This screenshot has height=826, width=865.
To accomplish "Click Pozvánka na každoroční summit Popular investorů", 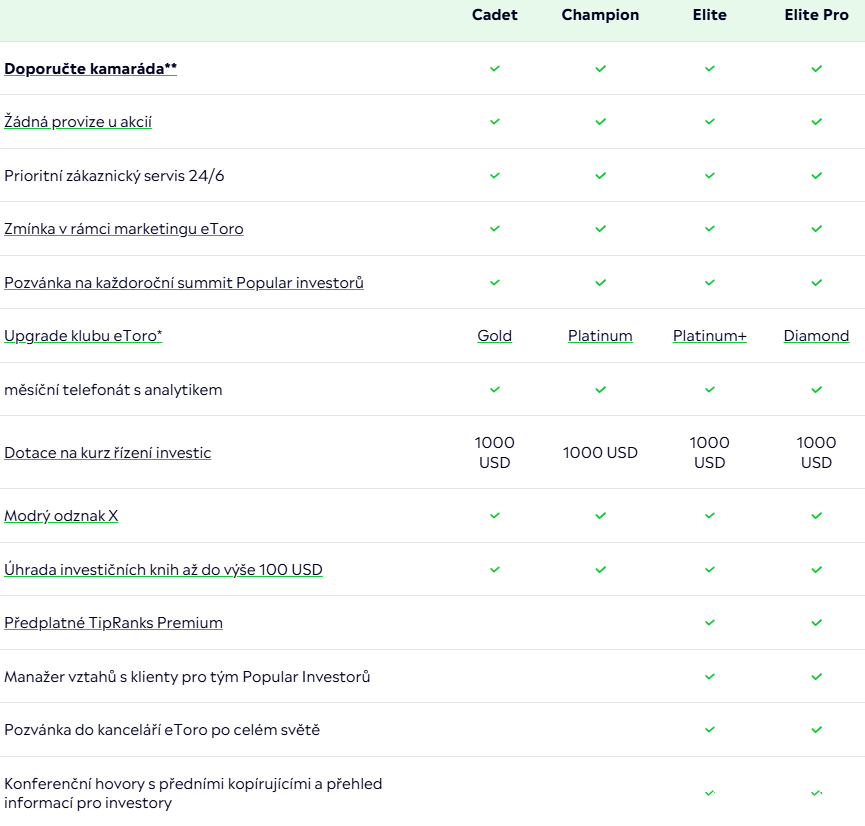I will pos(184,283).
